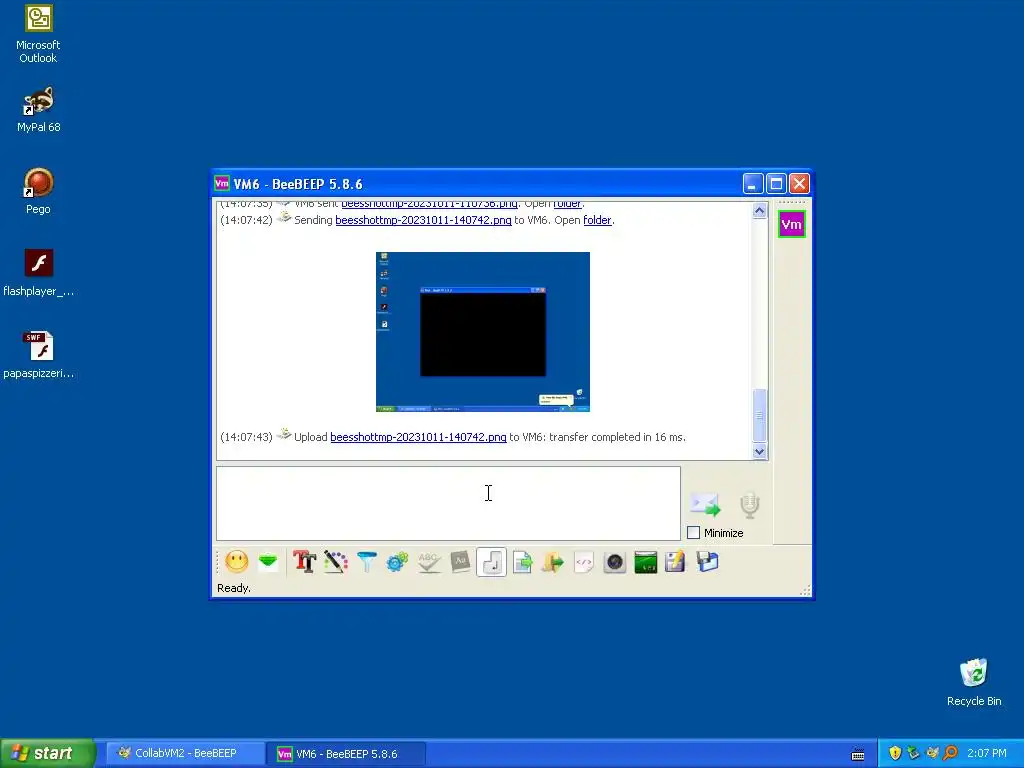The width and height of the screenshot is (1024, 768).
Task: Switch to CollabVM2 - BeeBEEP taskbar window
Action: click(x=185, y=753)
